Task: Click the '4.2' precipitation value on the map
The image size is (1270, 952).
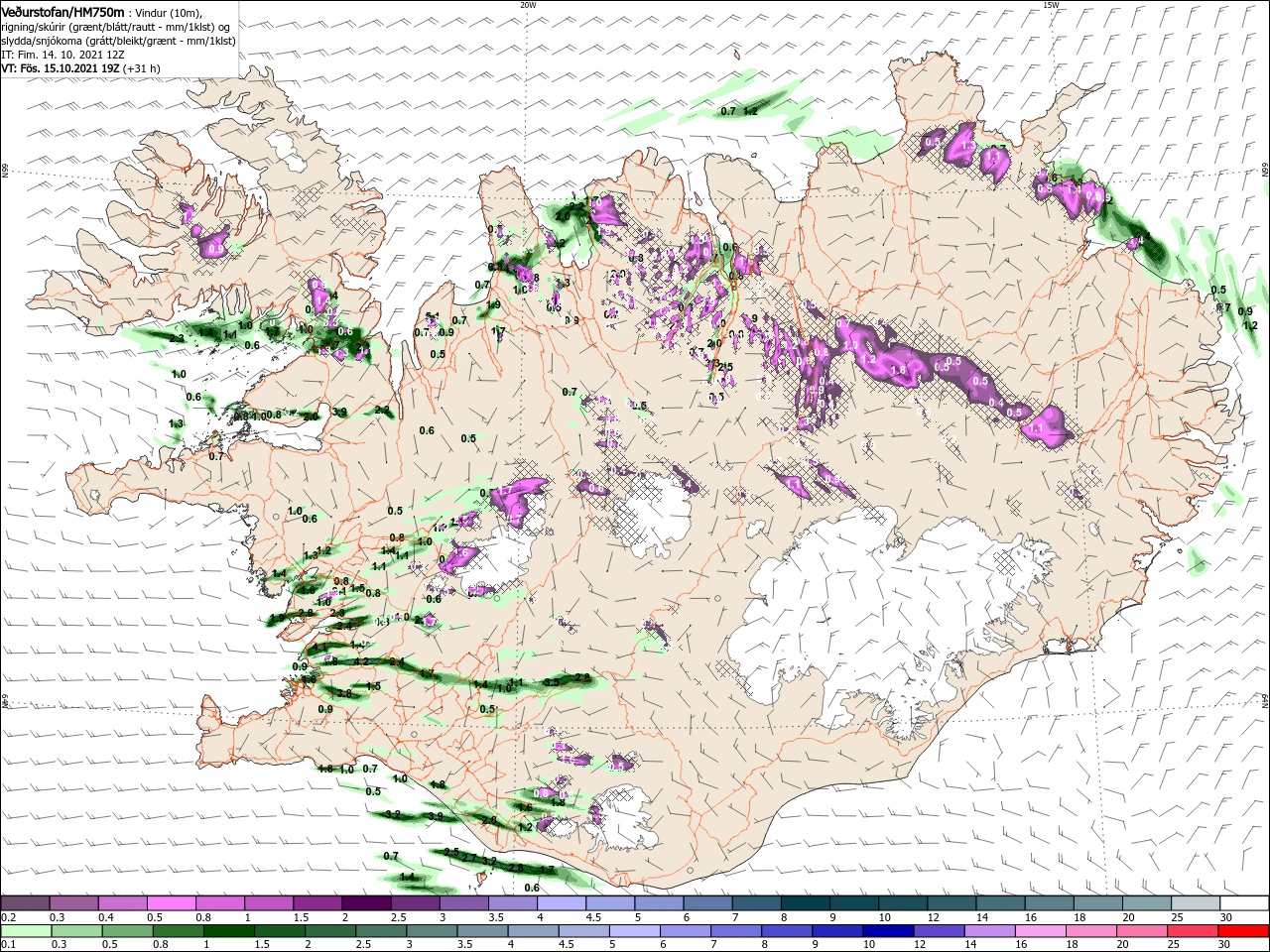Action: pos(361,661)
